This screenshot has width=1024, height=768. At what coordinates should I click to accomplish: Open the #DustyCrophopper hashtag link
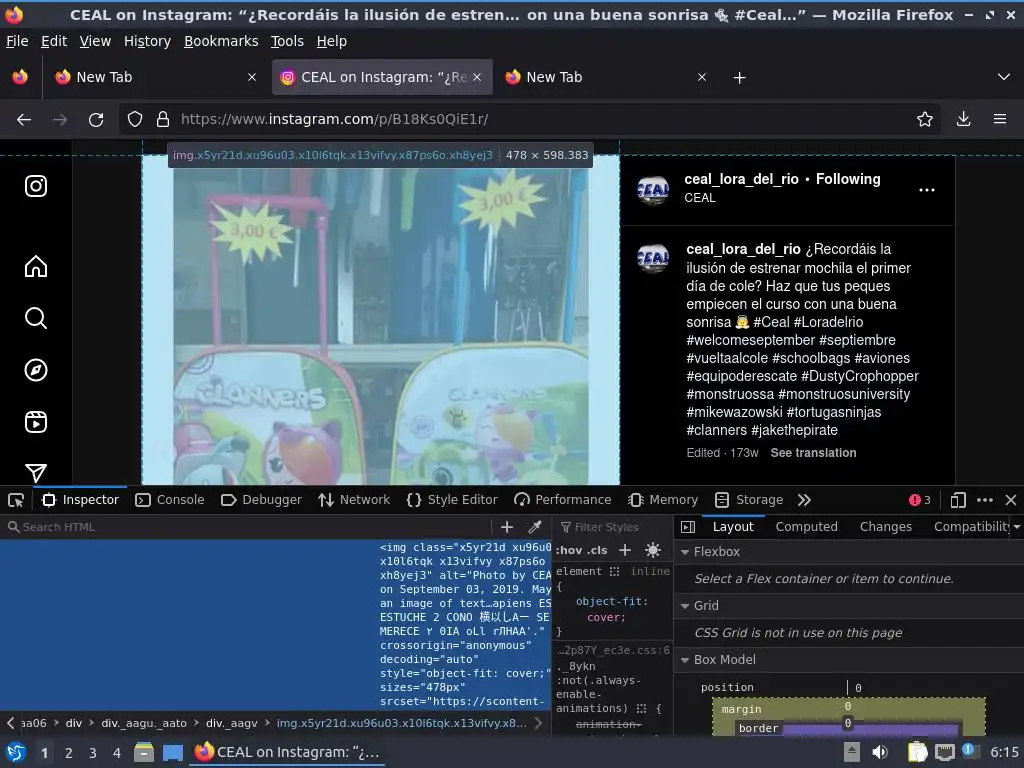tap(859, 376)
